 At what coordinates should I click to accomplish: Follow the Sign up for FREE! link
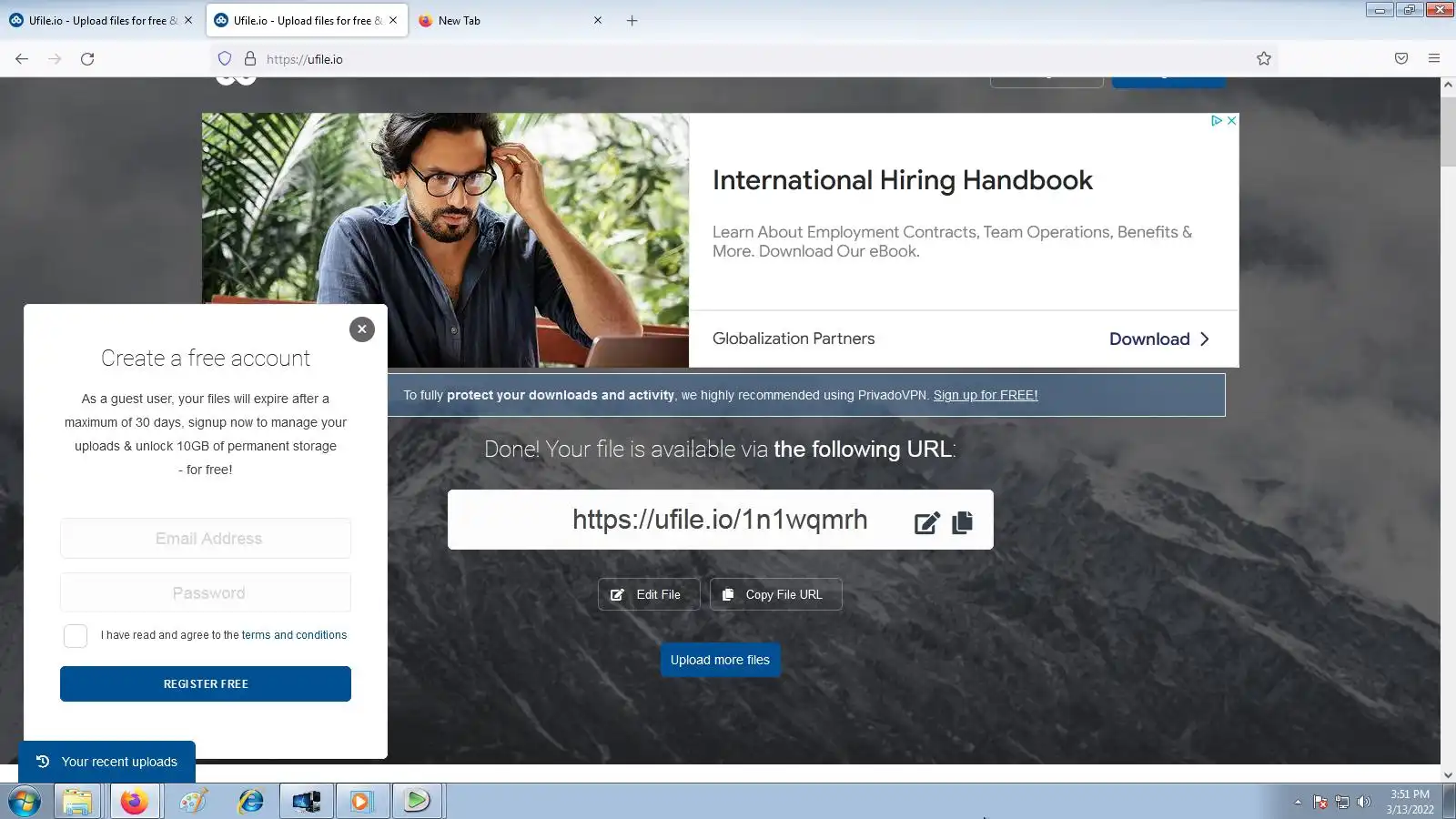986,395
